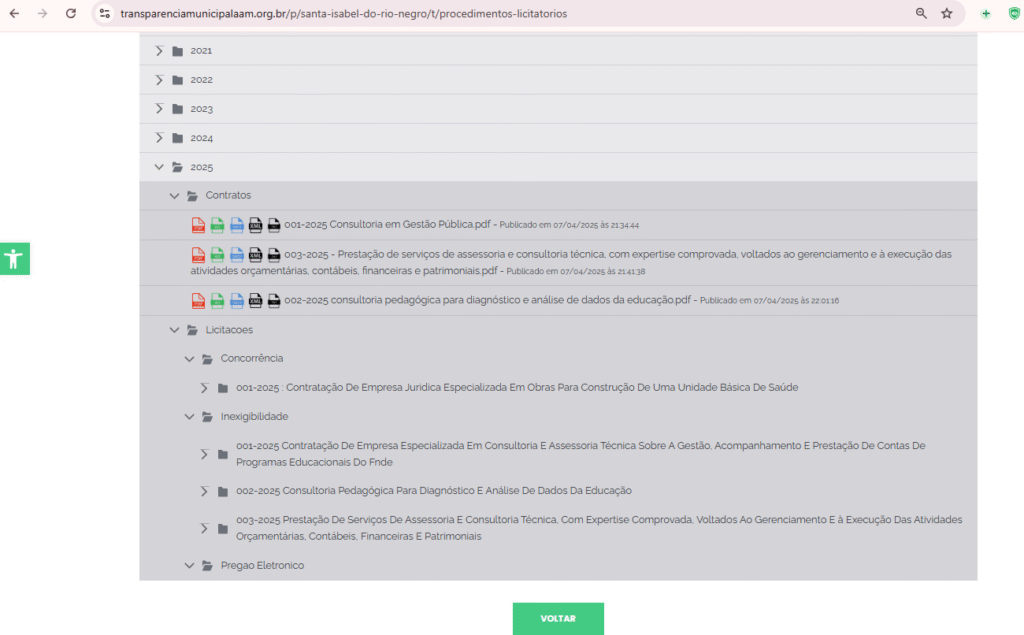The image size is (1024, 635).
Task: Expand Concorrência 001-2025 Unidade Básica de Saúde
Action: [x=205, y=388]
